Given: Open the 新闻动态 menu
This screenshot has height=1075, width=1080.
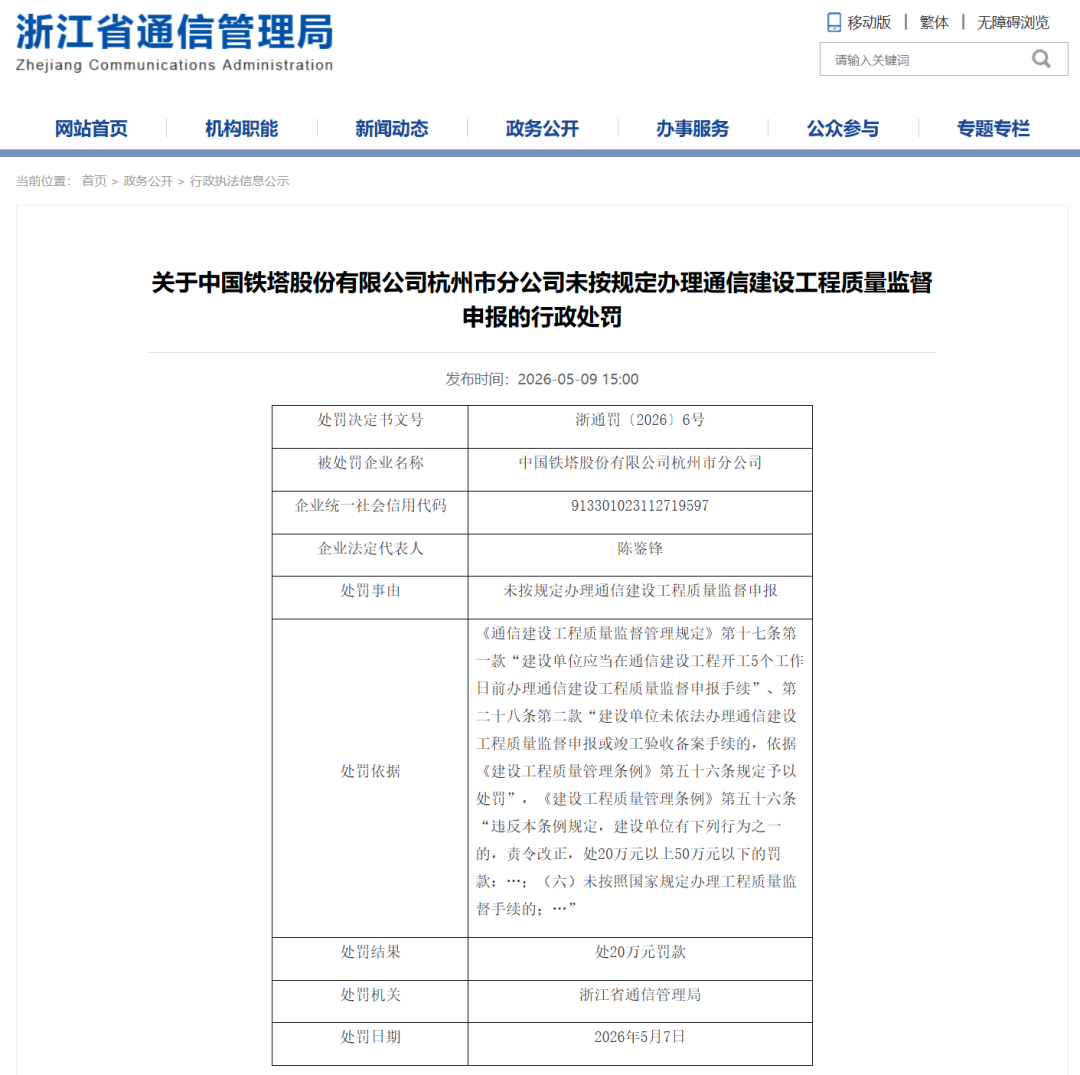Looking at the screenshot, I should (x=392, y=128).
